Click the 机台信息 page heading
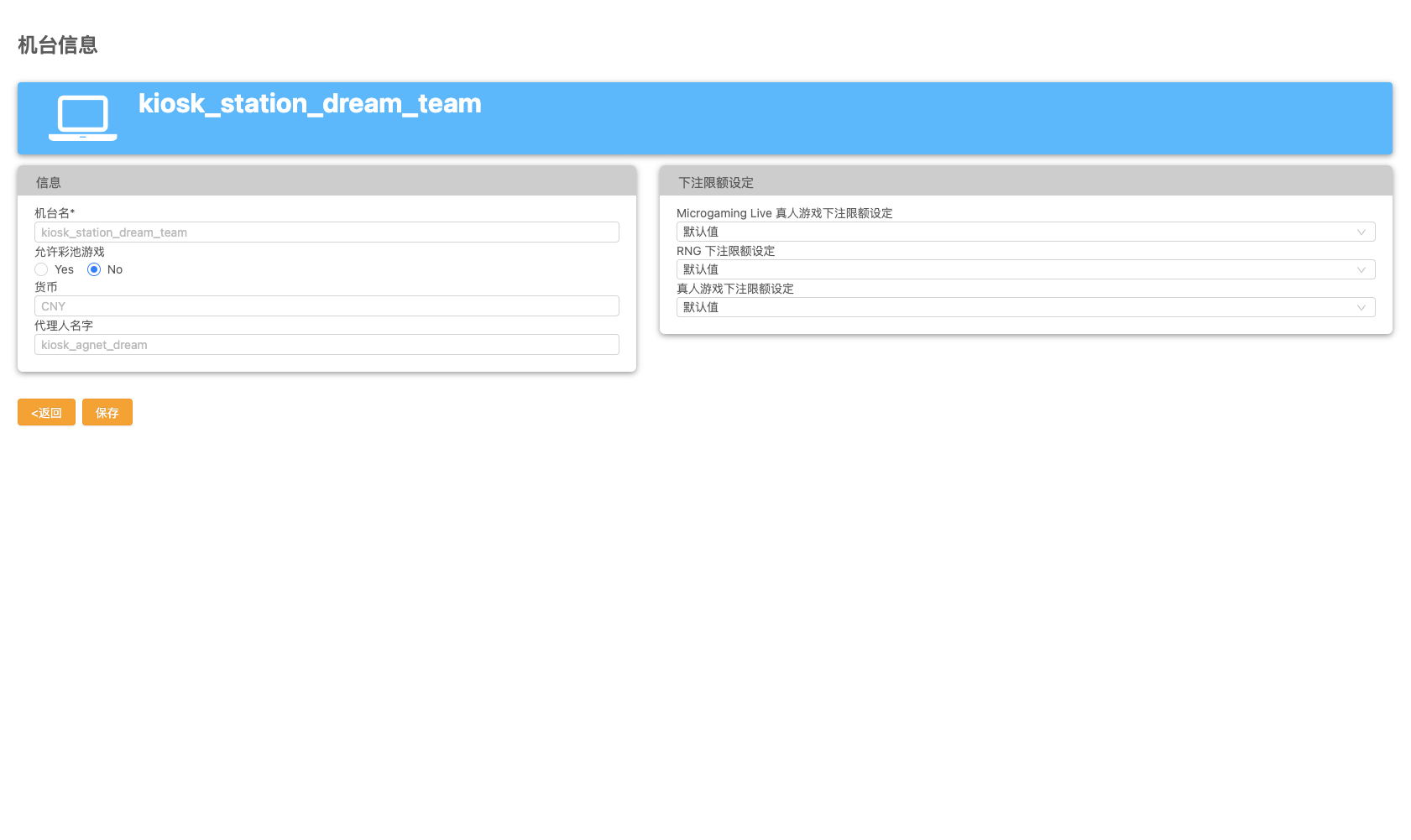This screenshot has width=1411, height=840. (58, 45)
